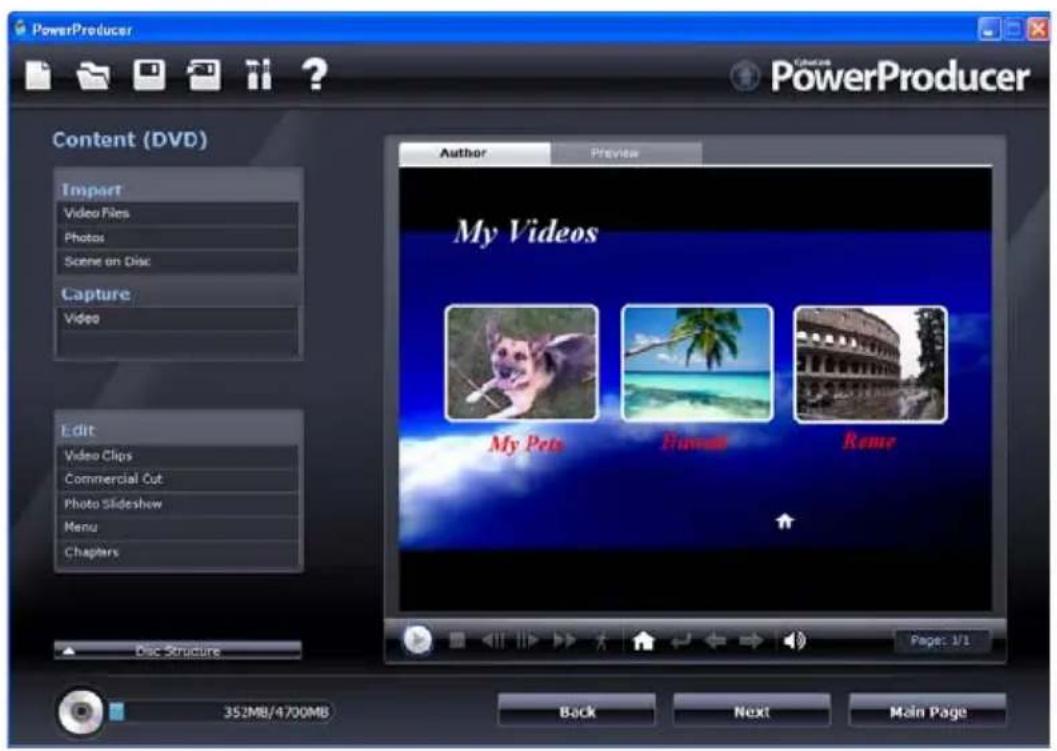Mute audio with the speaker icon

(x=794, y=640)
